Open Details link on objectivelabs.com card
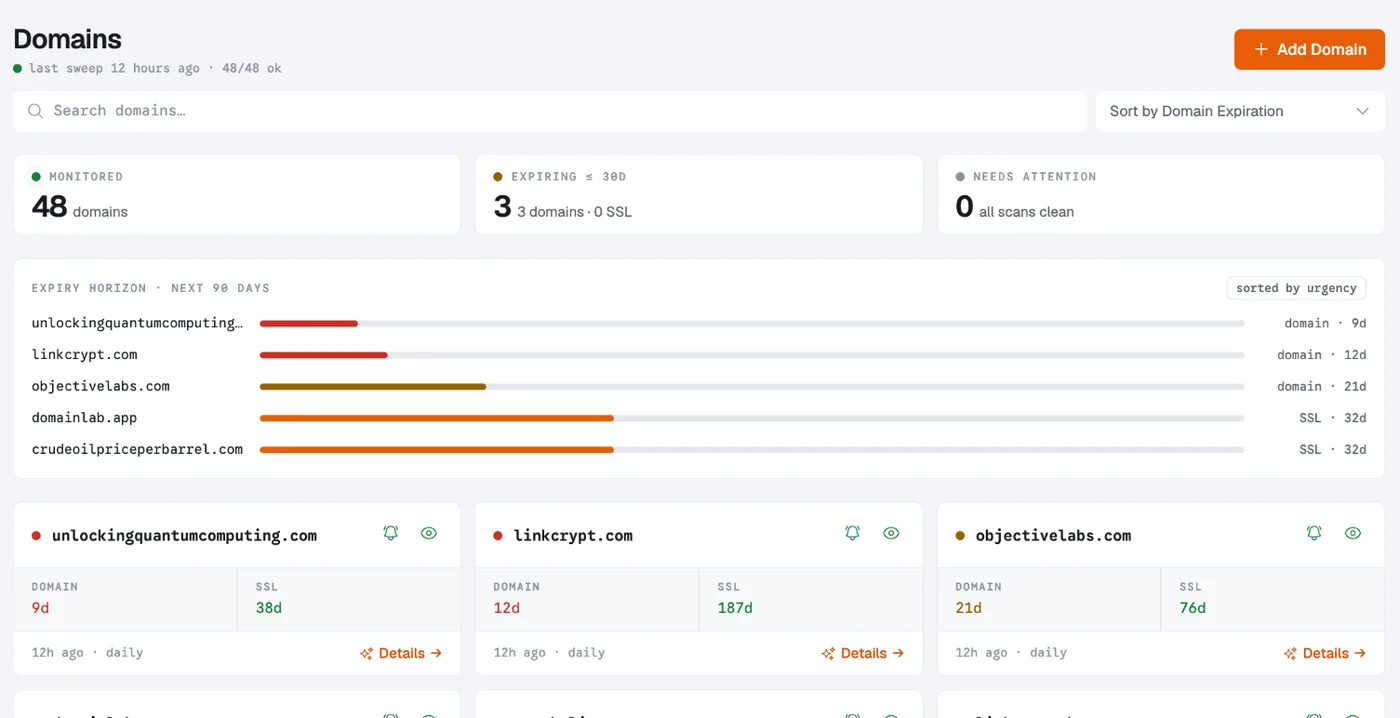1400x718 pixels. pyautogui.click(x=1325, y=653)
